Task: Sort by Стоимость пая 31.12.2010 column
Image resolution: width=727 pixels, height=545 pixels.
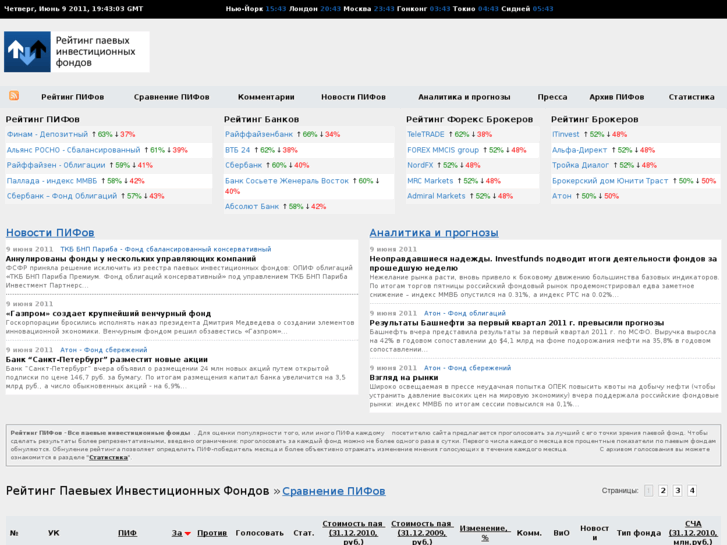Action: pyautogui.click(x=353, y=532)
